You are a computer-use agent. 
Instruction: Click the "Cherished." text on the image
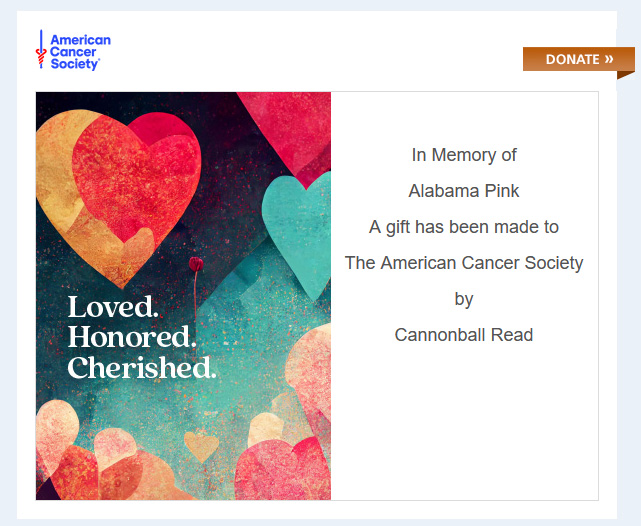[141, 367]
